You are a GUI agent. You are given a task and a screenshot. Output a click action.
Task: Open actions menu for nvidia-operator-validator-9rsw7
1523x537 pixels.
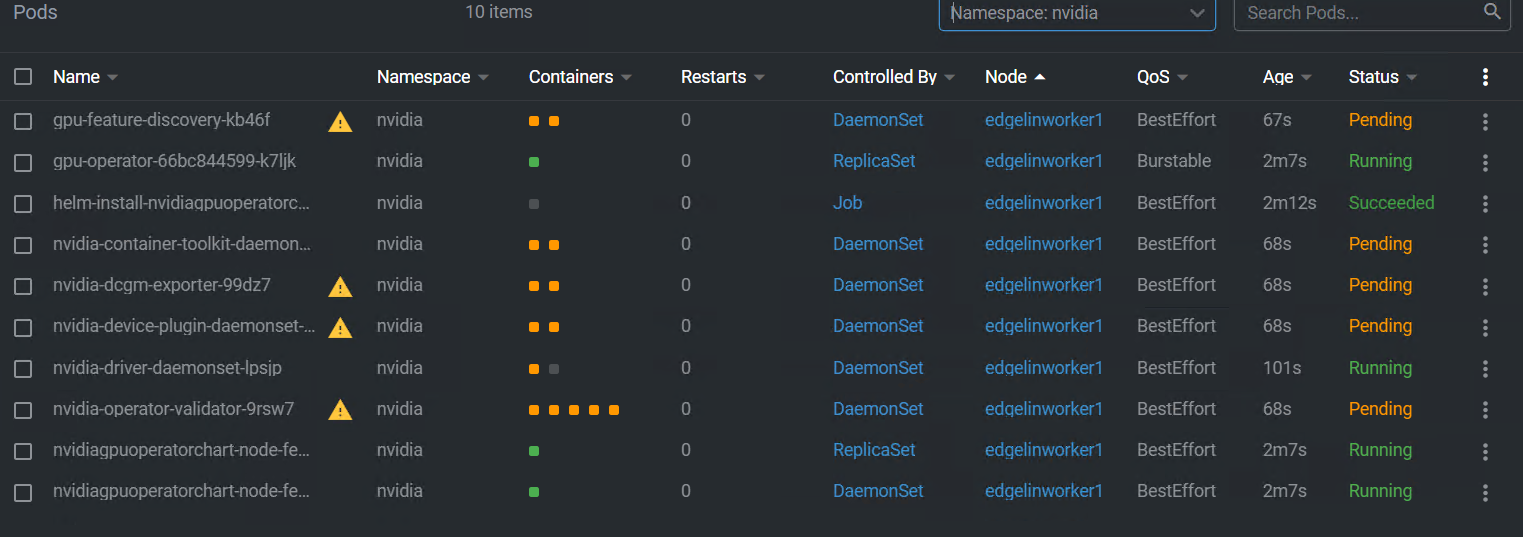pyautogui.click(x=1485, y=409)
